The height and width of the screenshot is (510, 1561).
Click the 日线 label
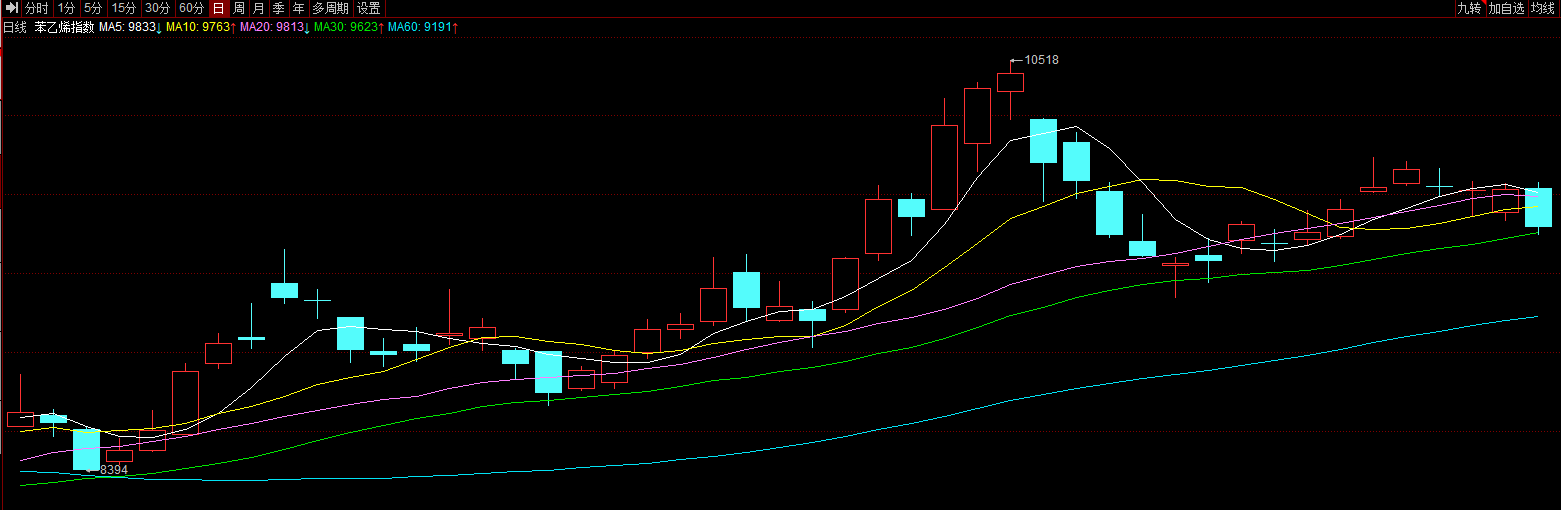tap(15, 27)
